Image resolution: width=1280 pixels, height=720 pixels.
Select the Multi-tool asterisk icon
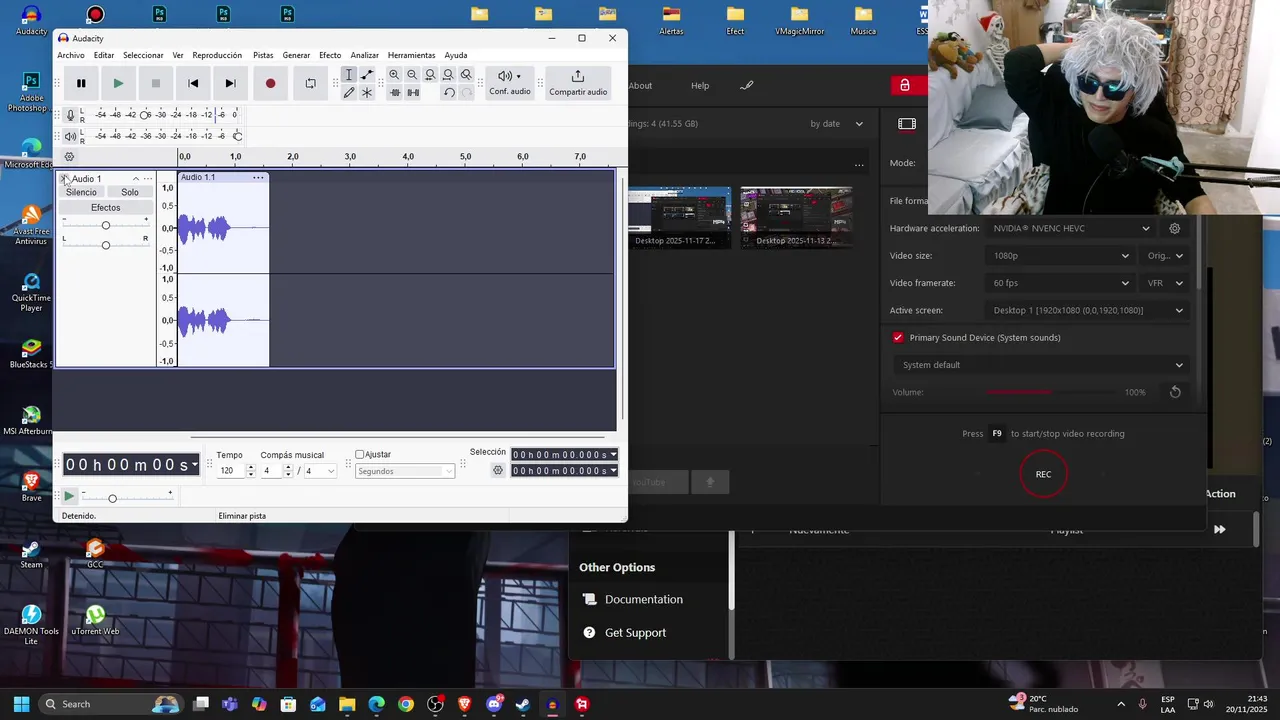point(367,92)
